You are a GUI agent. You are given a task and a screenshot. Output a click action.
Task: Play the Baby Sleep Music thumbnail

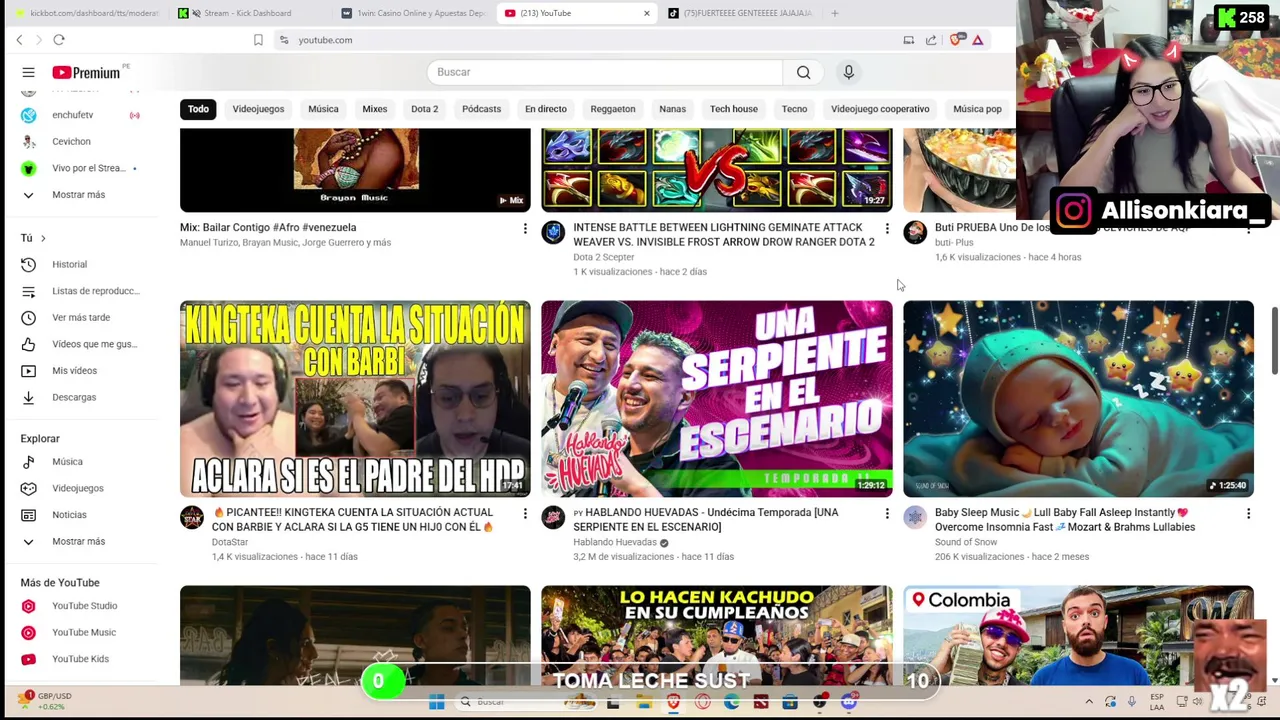click(1078, 399)
